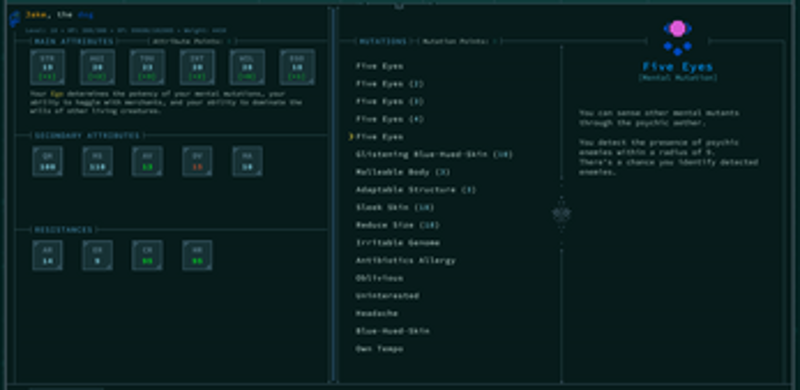Click the Main Attributes section header

pyautogui.click(x=74, y=41)
